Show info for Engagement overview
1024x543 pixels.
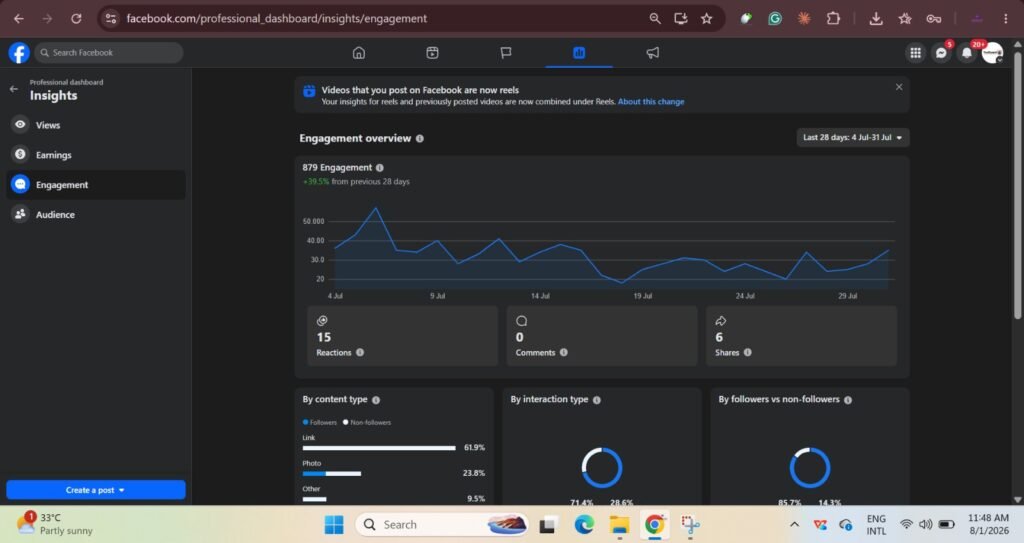419,139
